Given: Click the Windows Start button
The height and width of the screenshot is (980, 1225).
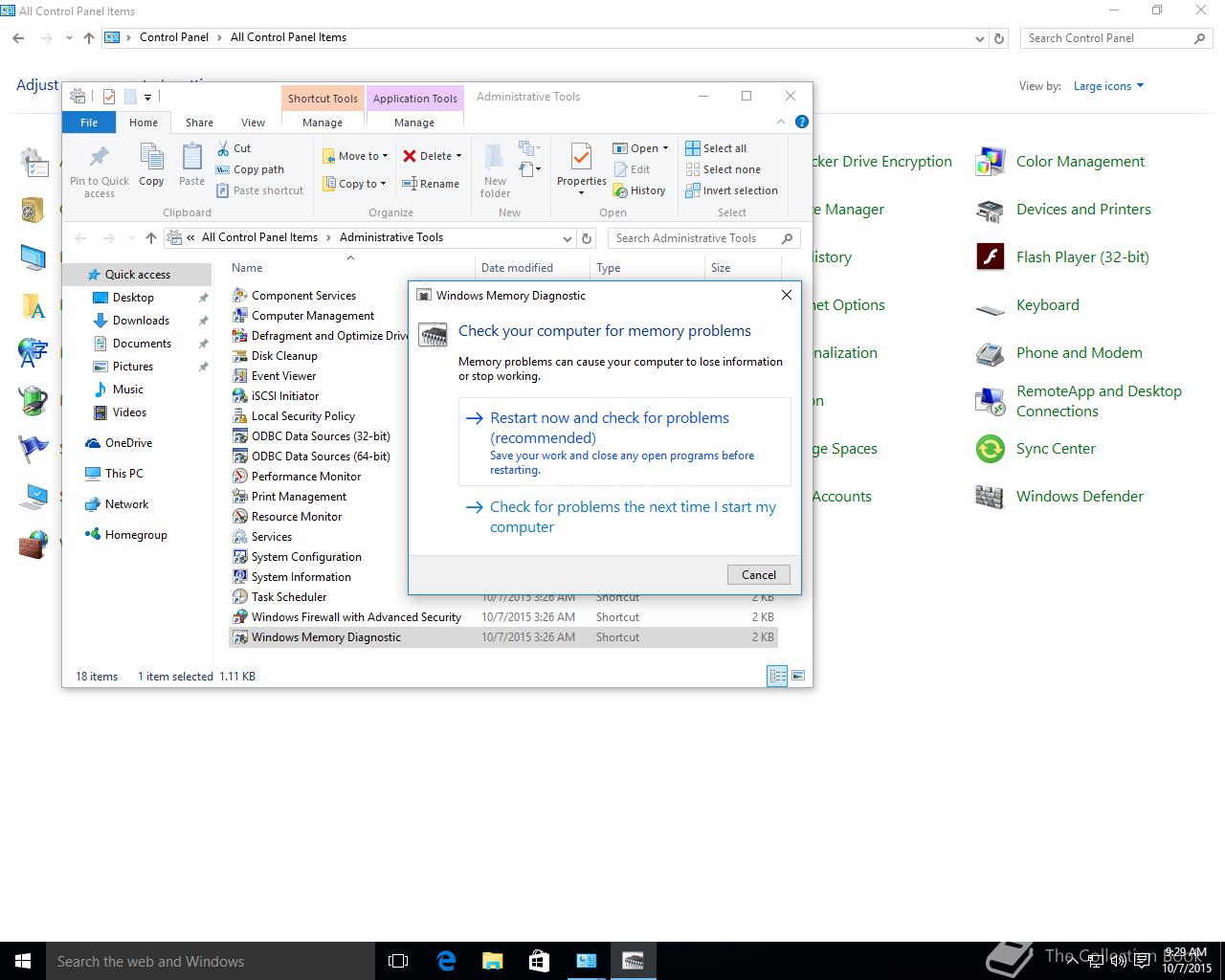Looking at the screenshot, I should pyautogui.click(x=23, y=961).
